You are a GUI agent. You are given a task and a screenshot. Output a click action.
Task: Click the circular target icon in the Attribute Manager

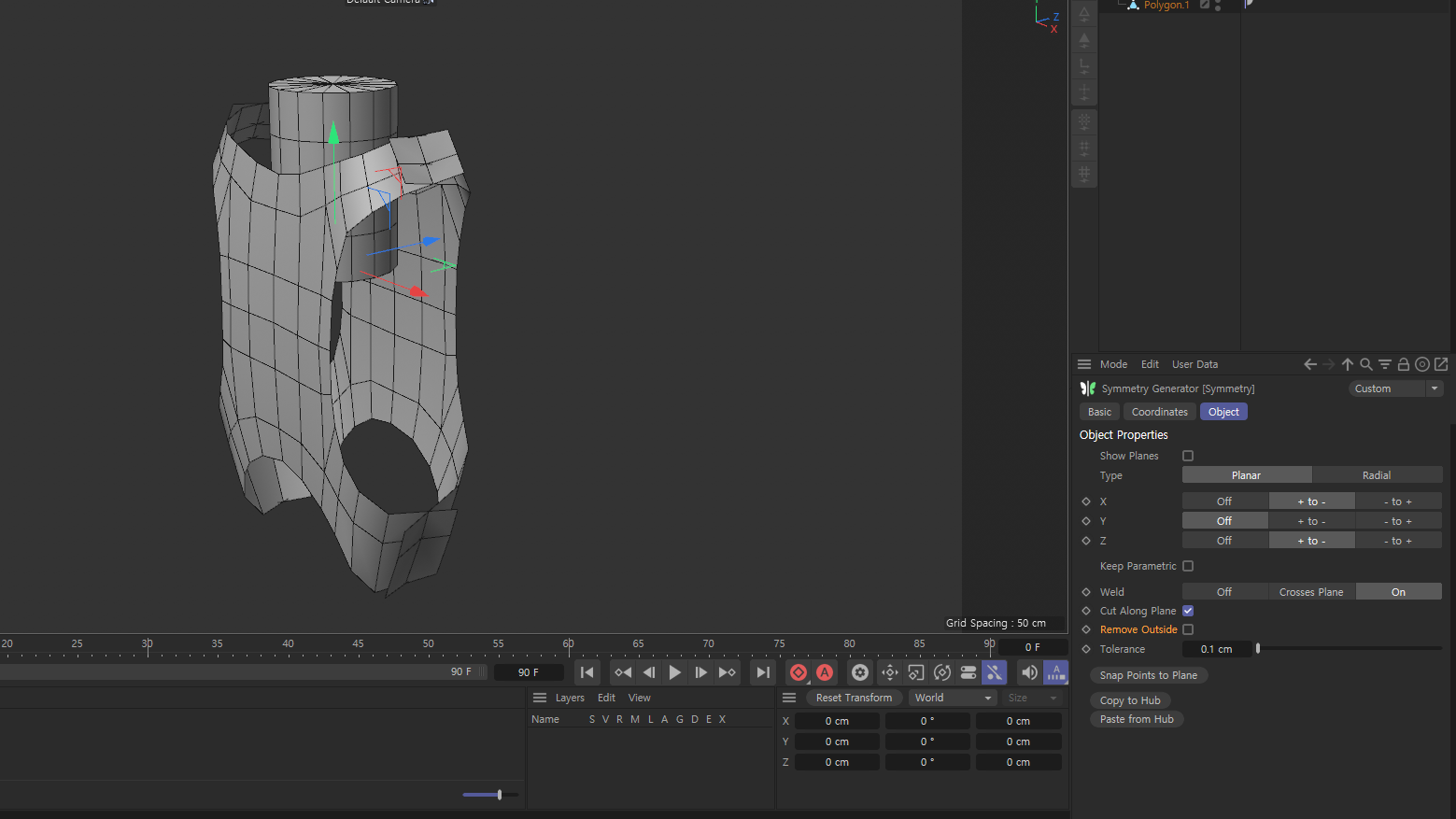[x=1422, y=364]
